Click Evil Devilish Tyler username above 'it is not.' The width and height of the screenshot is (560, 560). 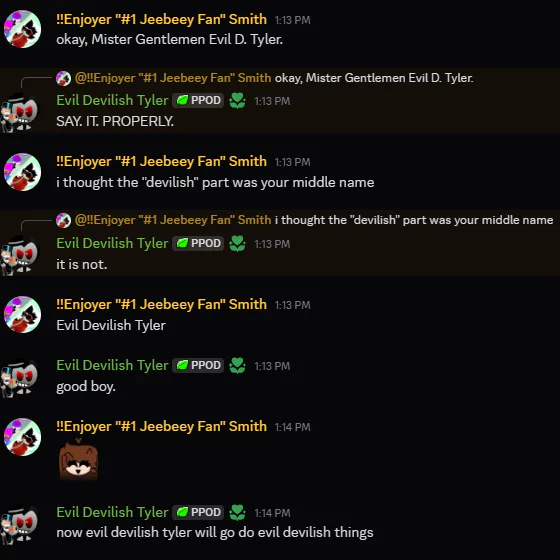112,243
